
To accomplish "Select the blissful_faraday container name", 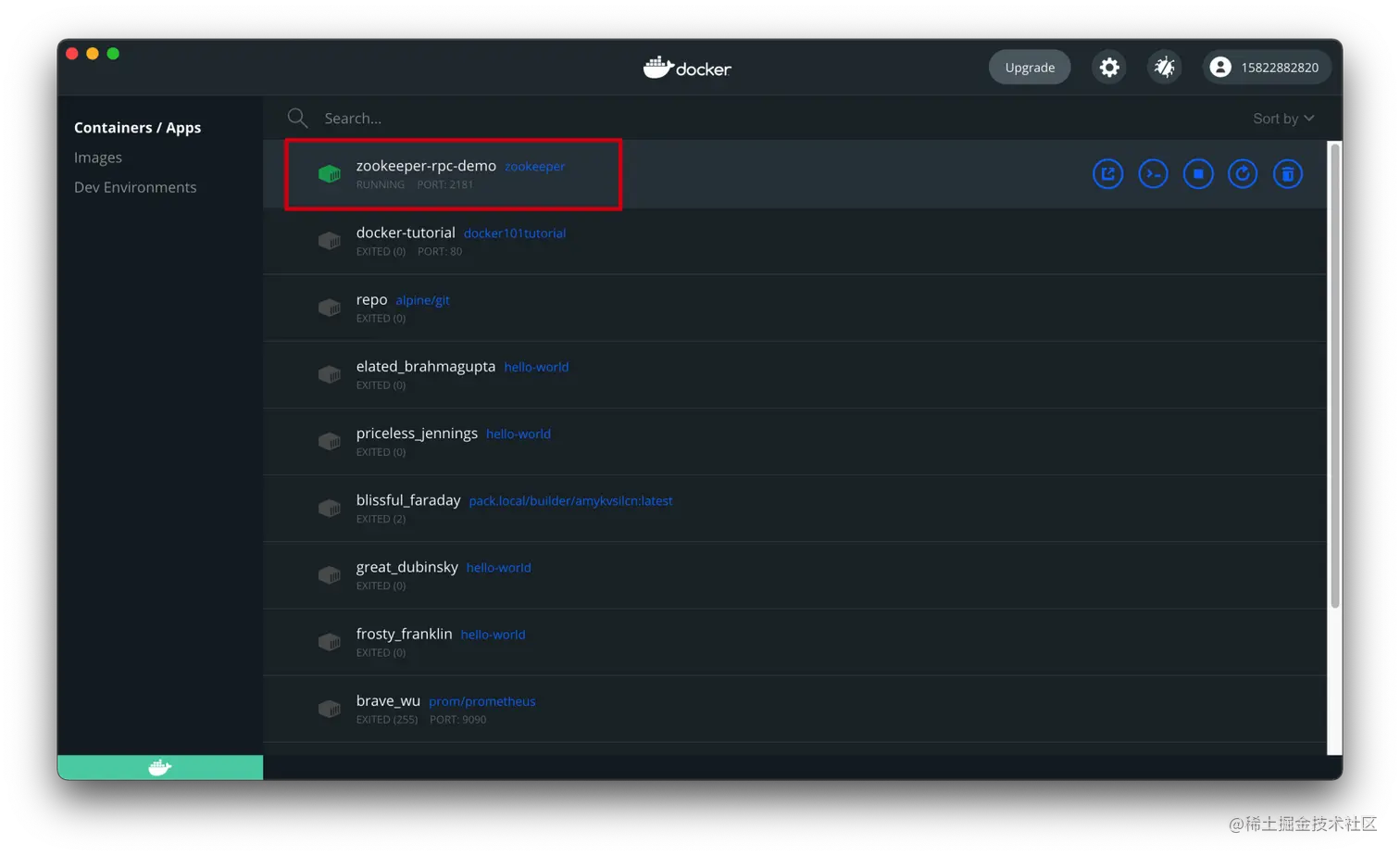I will tap(408, 500).
